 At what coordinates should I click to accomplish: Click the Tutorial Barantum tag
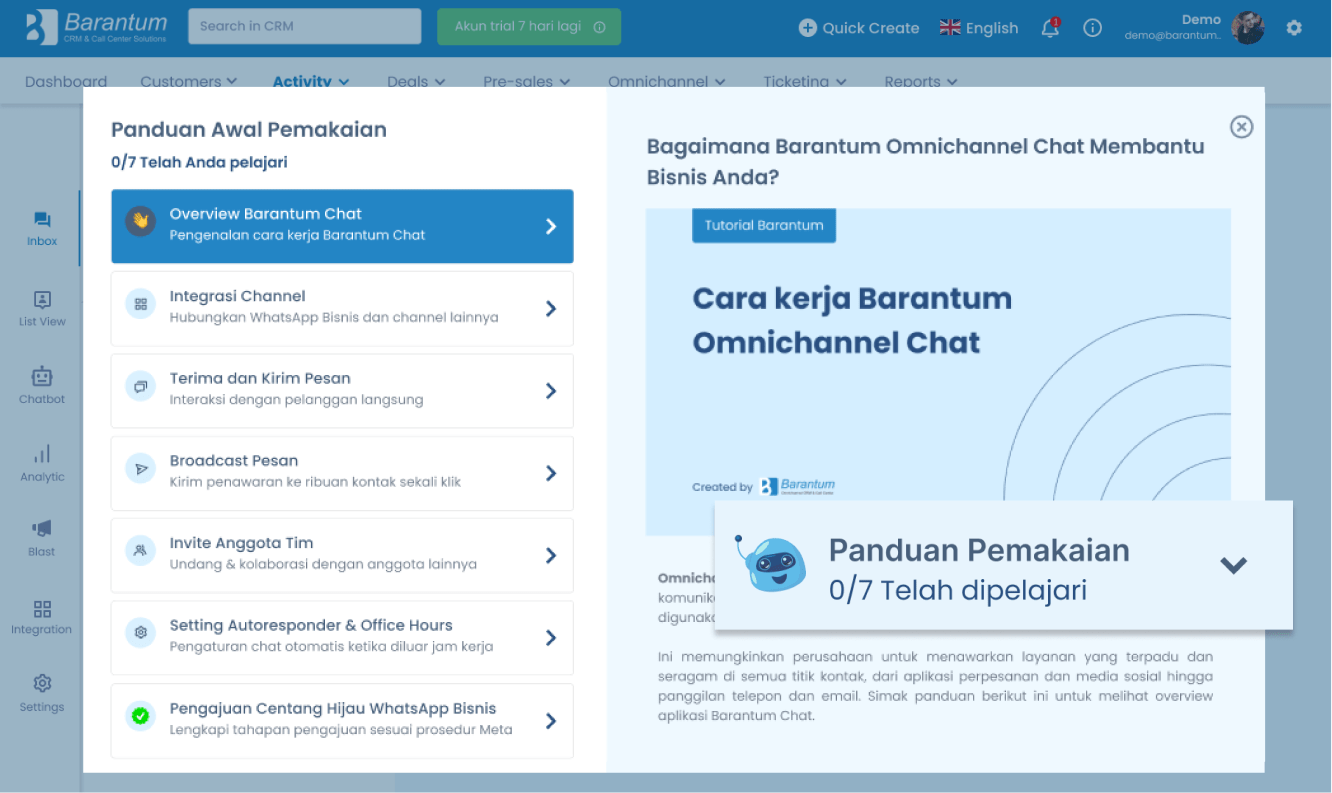coord(764,225)
